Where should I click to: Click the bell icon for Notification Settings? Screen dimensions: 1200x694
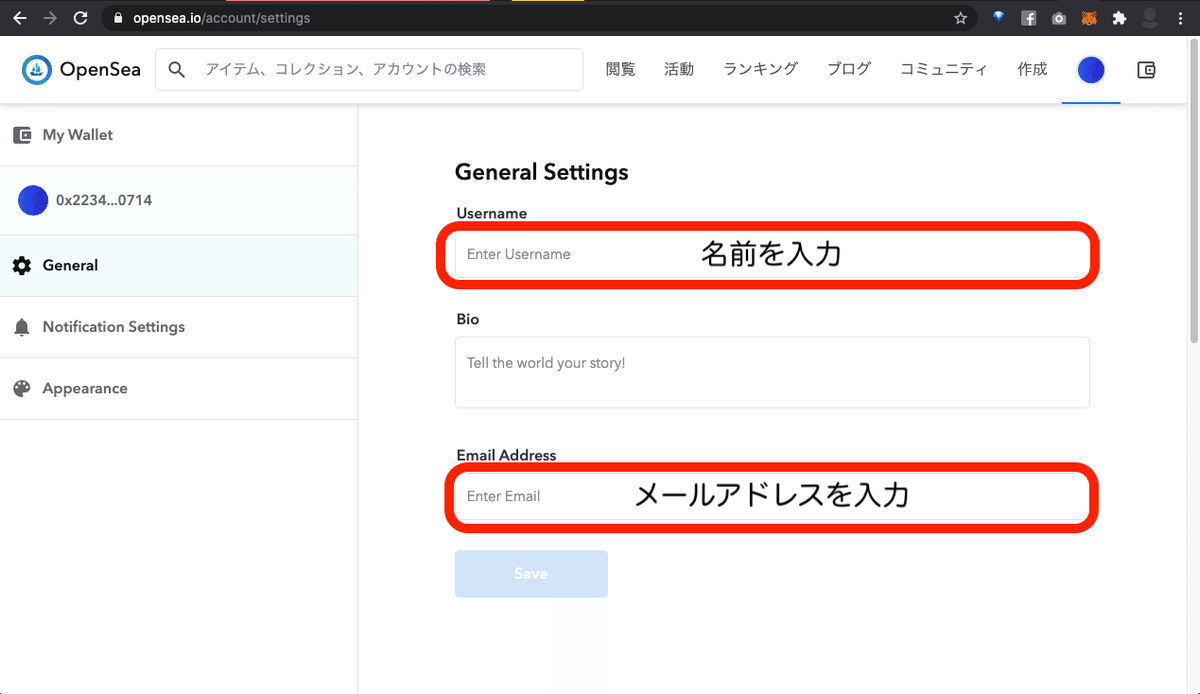coord(22,326)
